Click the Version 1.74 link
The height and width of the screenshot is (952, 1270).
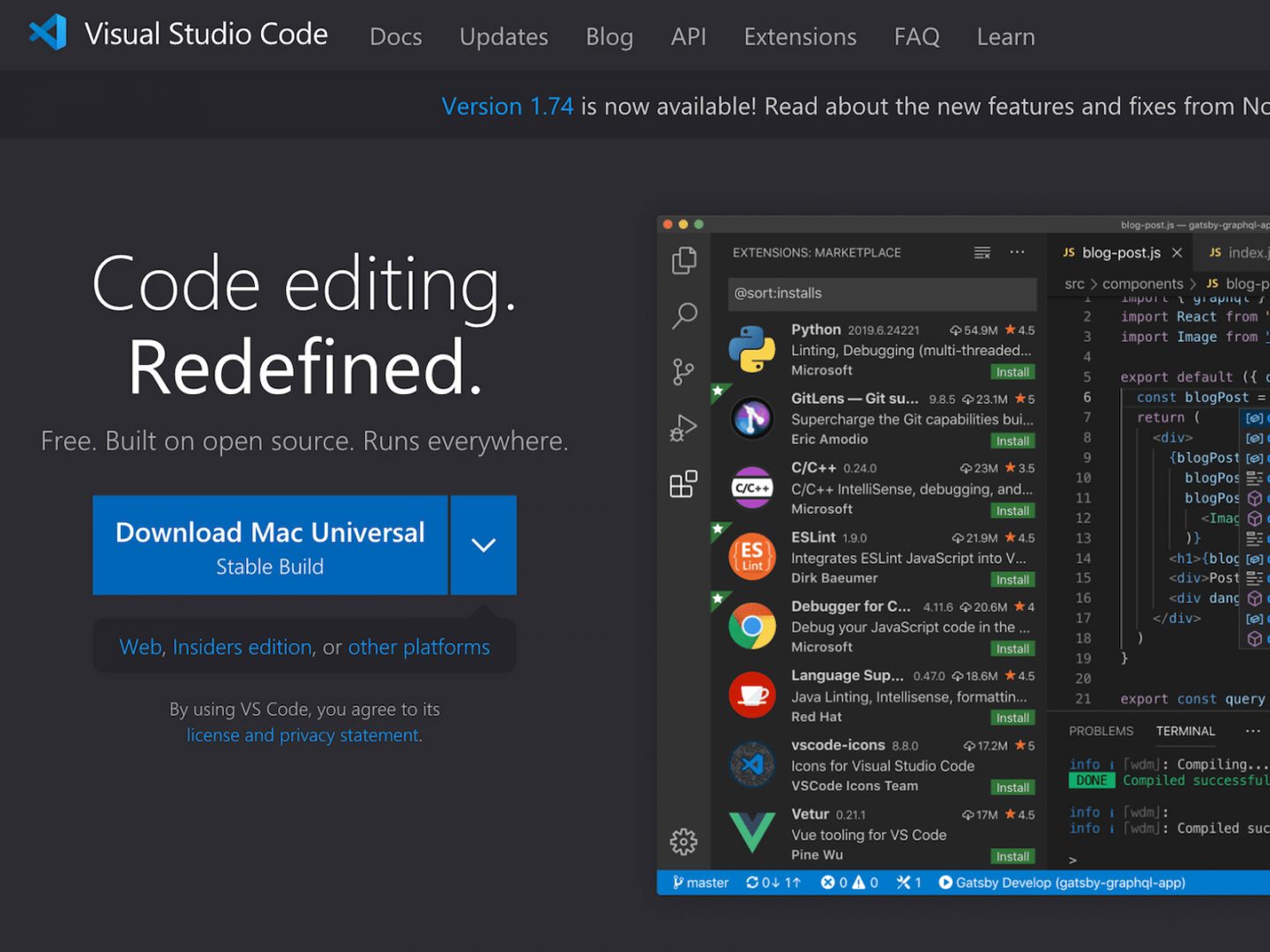tap(507, 106)
